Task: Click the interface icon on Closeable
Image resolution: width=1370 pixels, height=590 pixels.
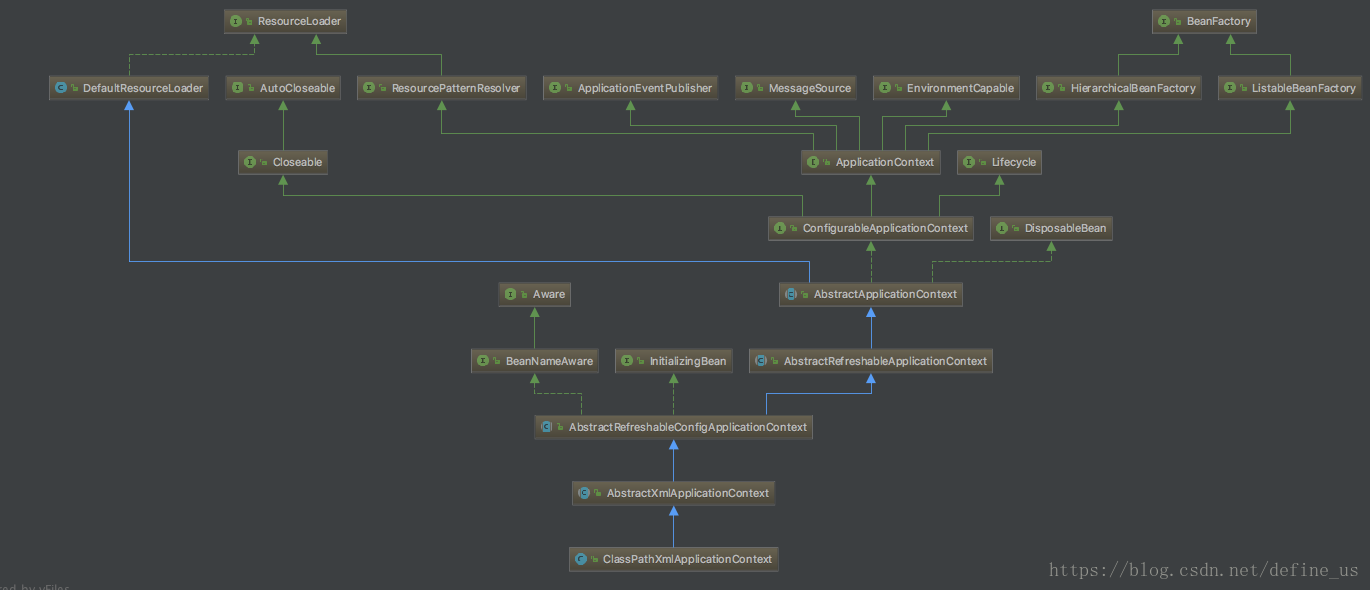Action: 250,162
